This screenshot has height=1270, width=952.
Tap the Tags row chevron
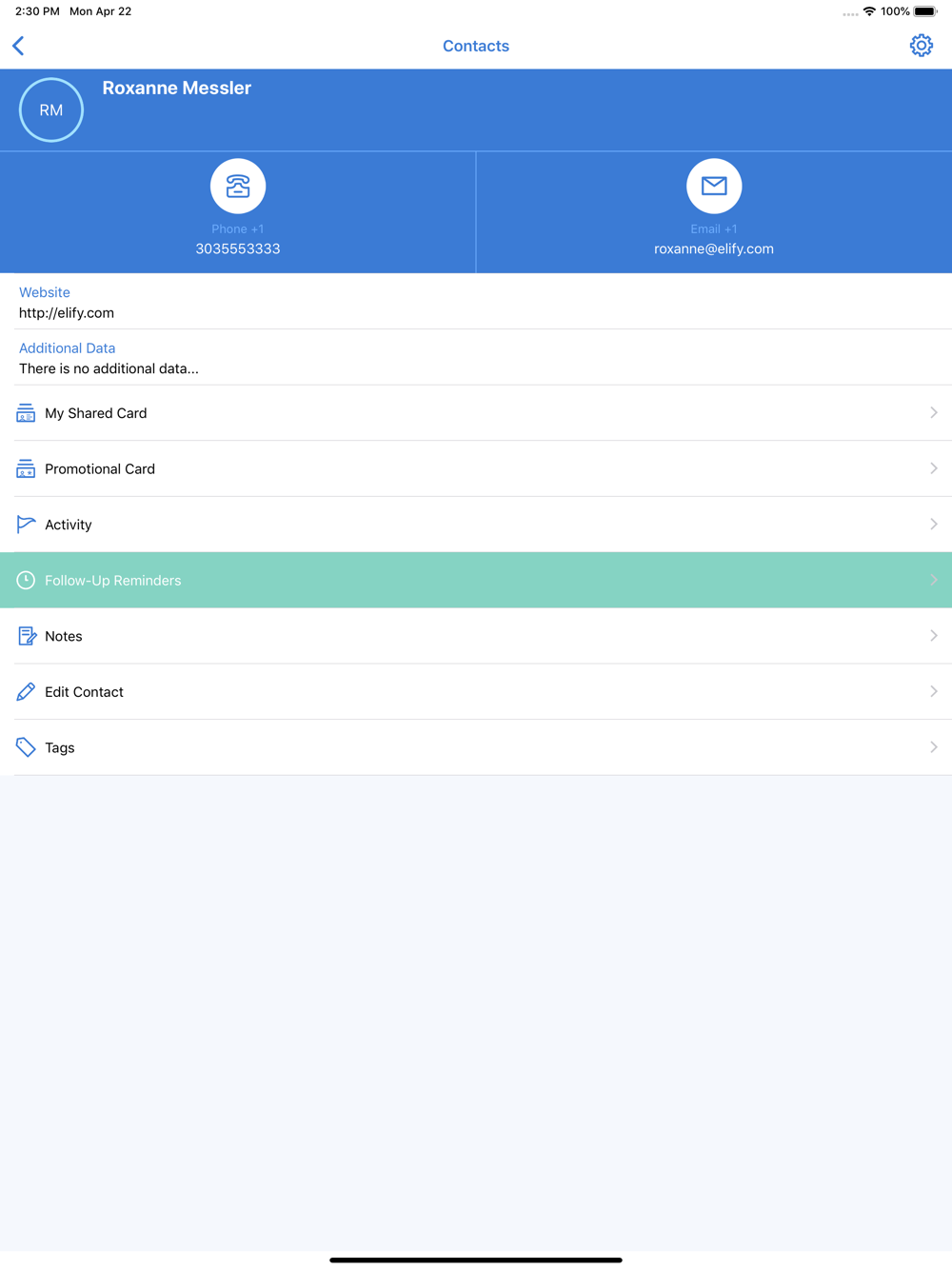[x=934, y=747]
